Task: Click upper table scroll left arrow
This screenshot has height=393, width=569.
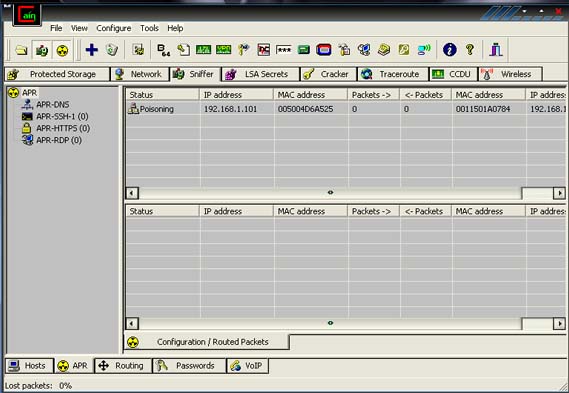Action: [132, 193]
